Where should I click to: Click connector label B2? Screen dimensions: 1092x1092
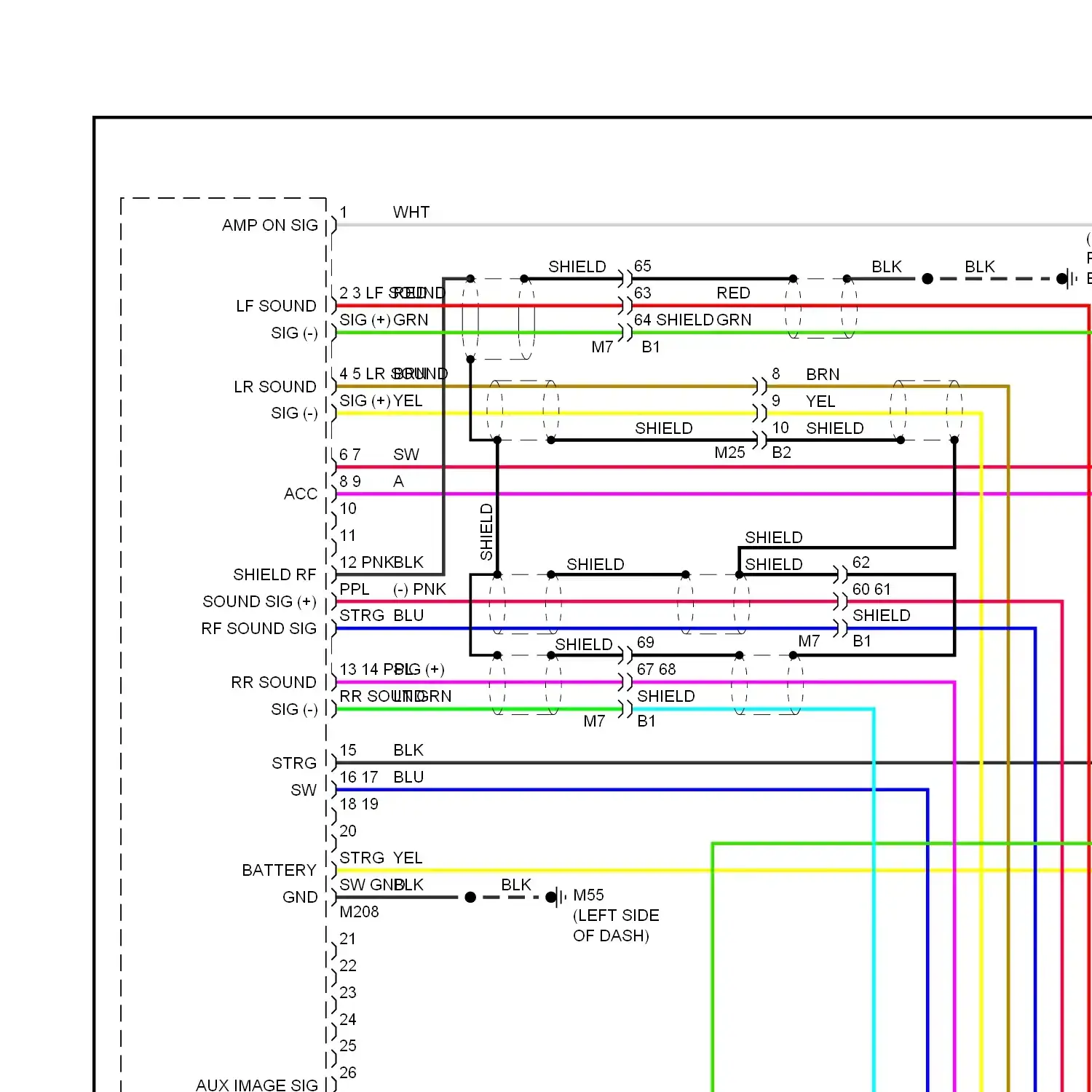[782, 453]
